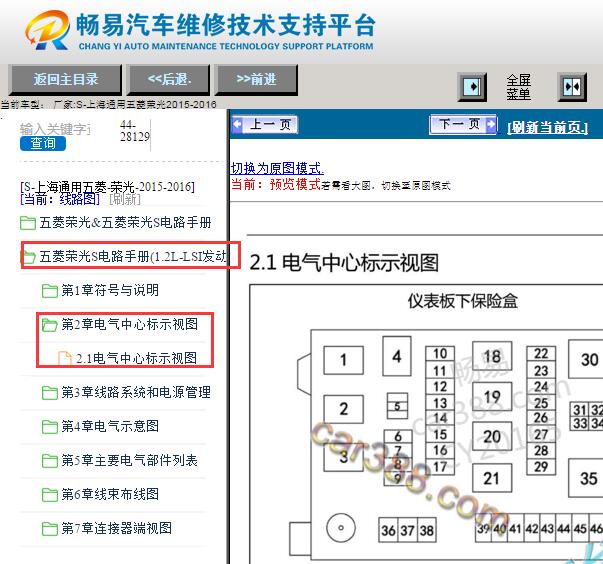Go back with the <<后退 button
This screenshot has width=603, height=564.
click(x=169, y=80)
